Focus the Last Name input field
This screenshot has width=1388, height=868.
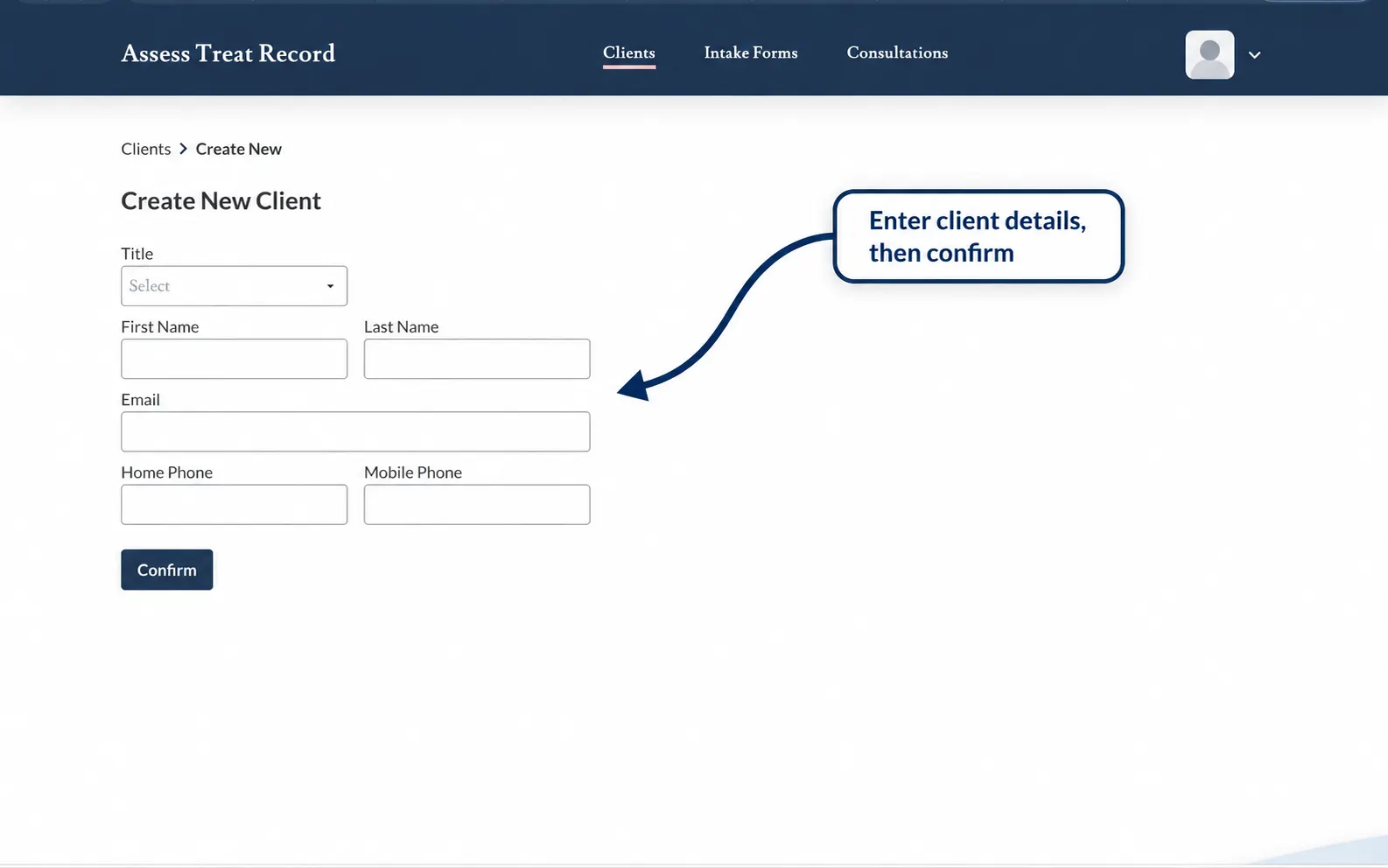(477, 359)
